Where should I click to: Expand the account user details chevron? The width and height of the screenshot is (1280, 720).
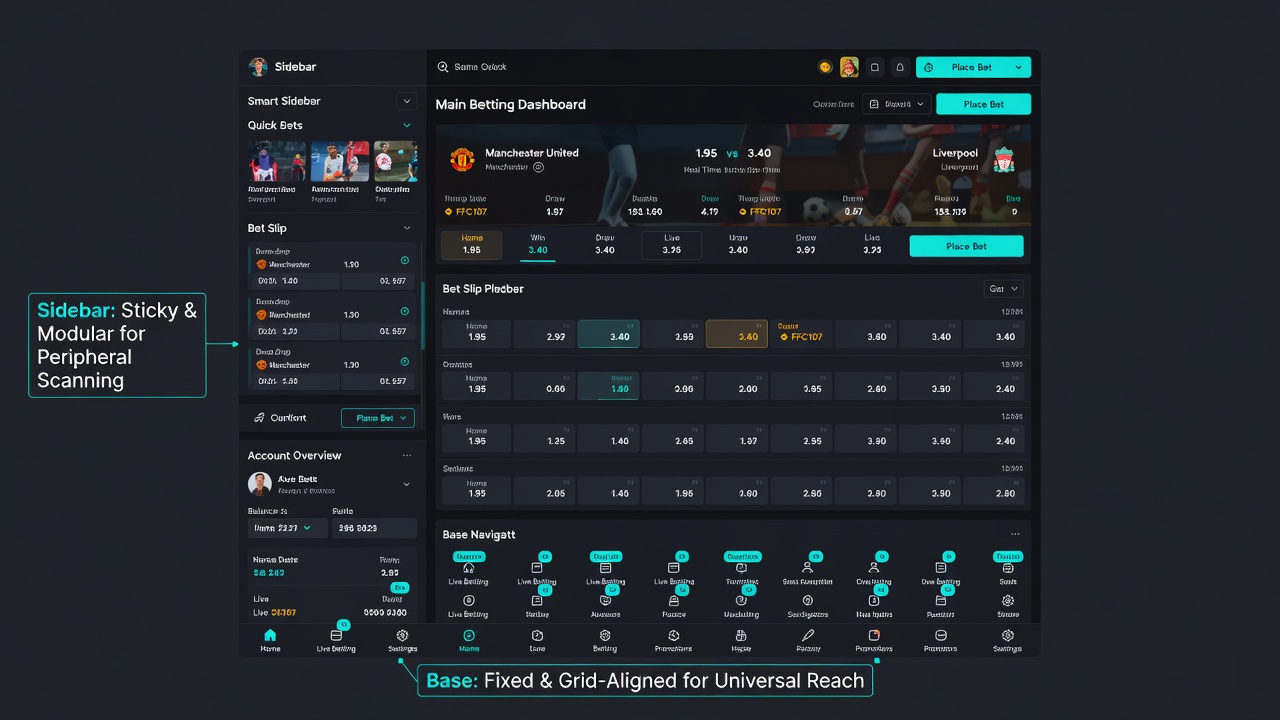click(406, 484)
